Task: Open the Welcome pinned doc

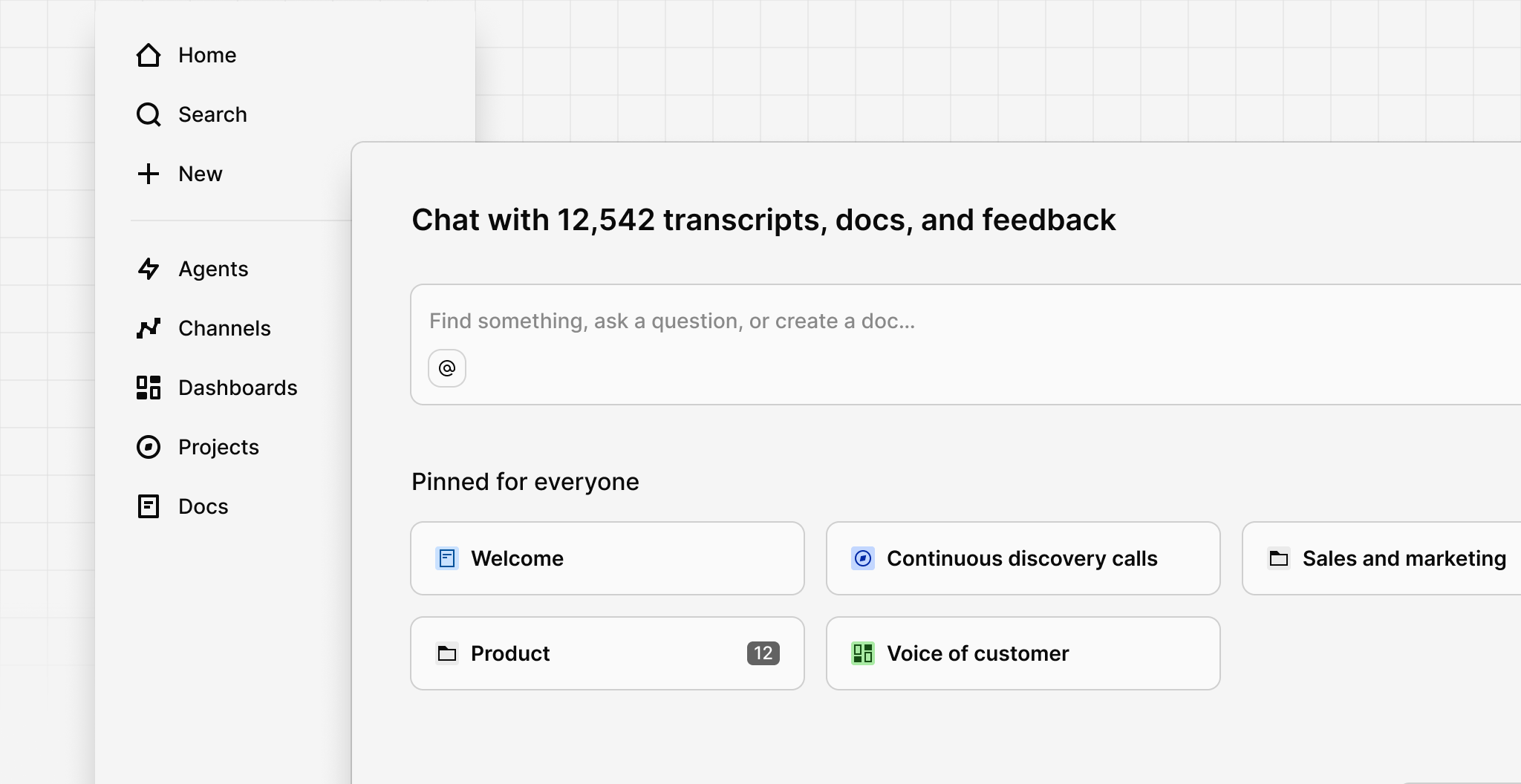Action: click(607, 558)
